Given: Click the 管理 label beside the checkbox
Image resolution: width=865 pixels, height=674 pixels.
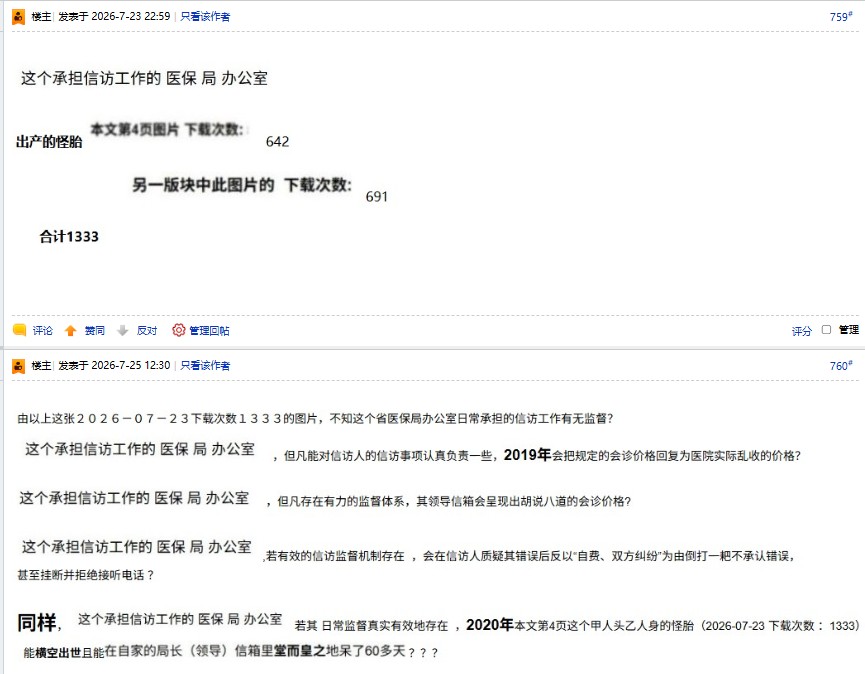Looking at the screenshot, I should (849, 330).
